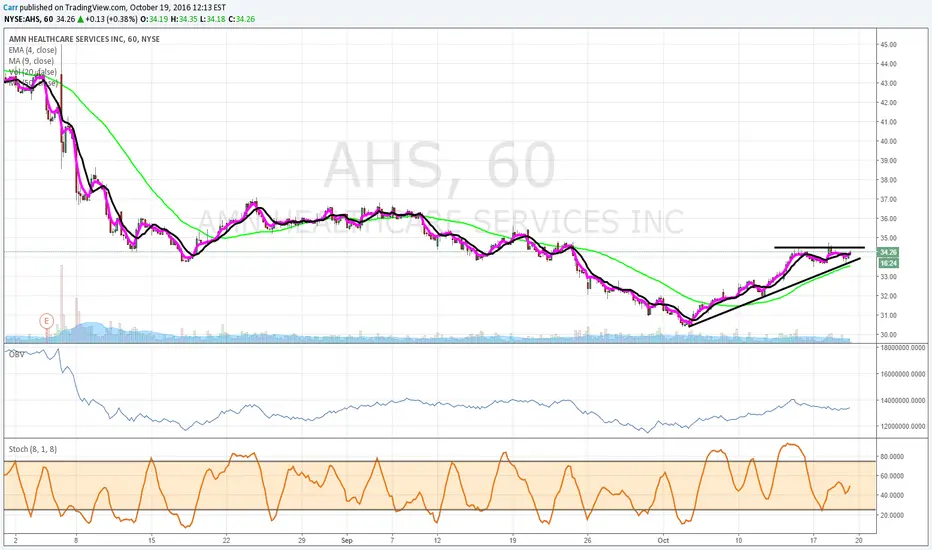Select the black ascending trendline on chart
Image resolution: width=932 pixels, height=550 pixels.
coord(773,293)
